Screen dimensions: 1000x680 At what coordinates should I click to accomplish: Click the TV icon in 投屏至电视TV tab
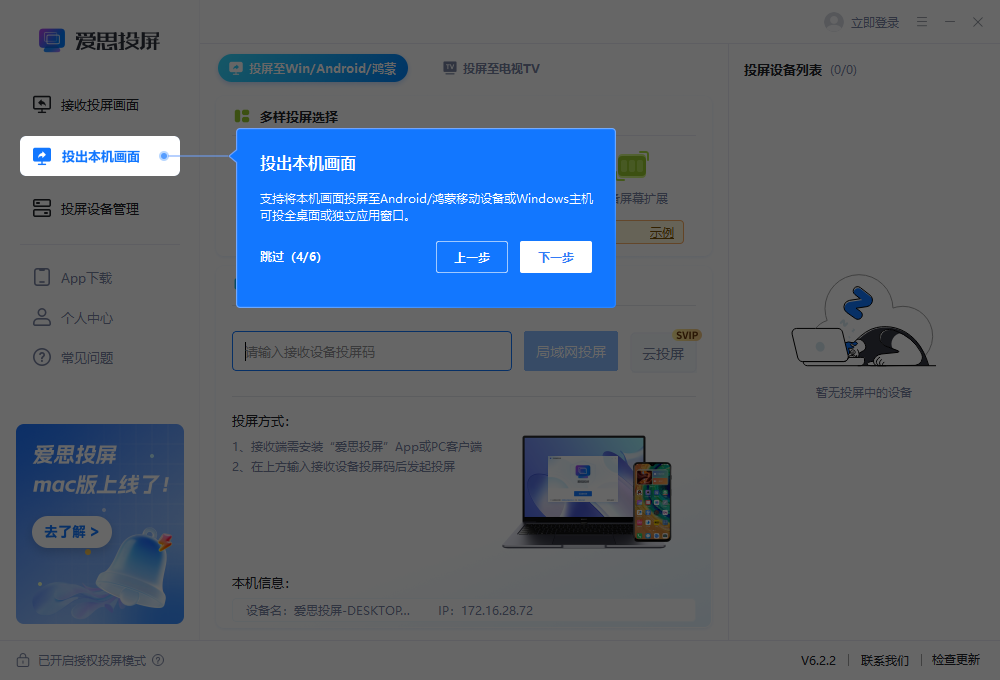tap(450, 68)
